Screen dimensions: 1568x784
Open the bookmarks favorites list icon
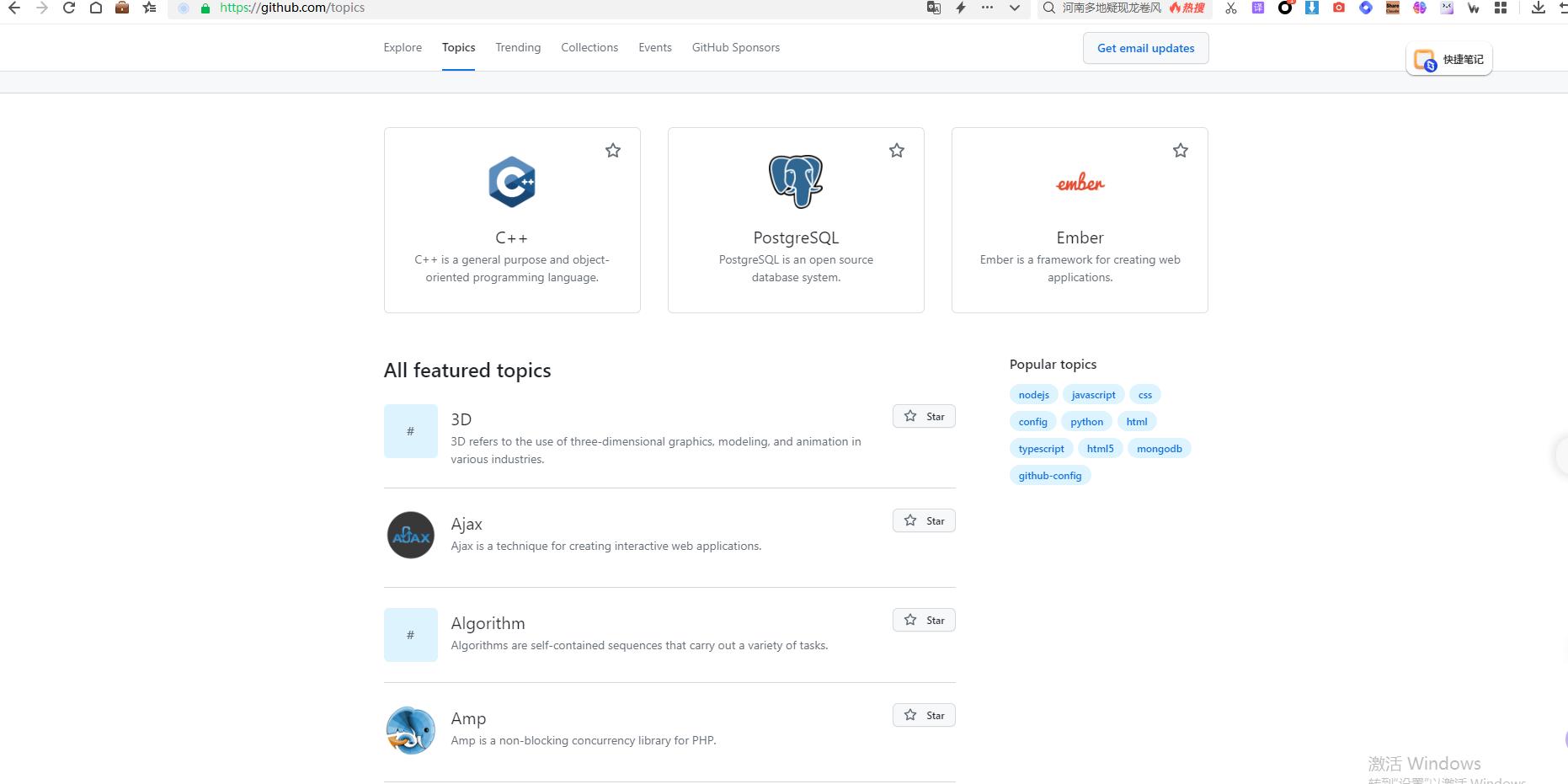pyautogui.click(x=149, y=8)
